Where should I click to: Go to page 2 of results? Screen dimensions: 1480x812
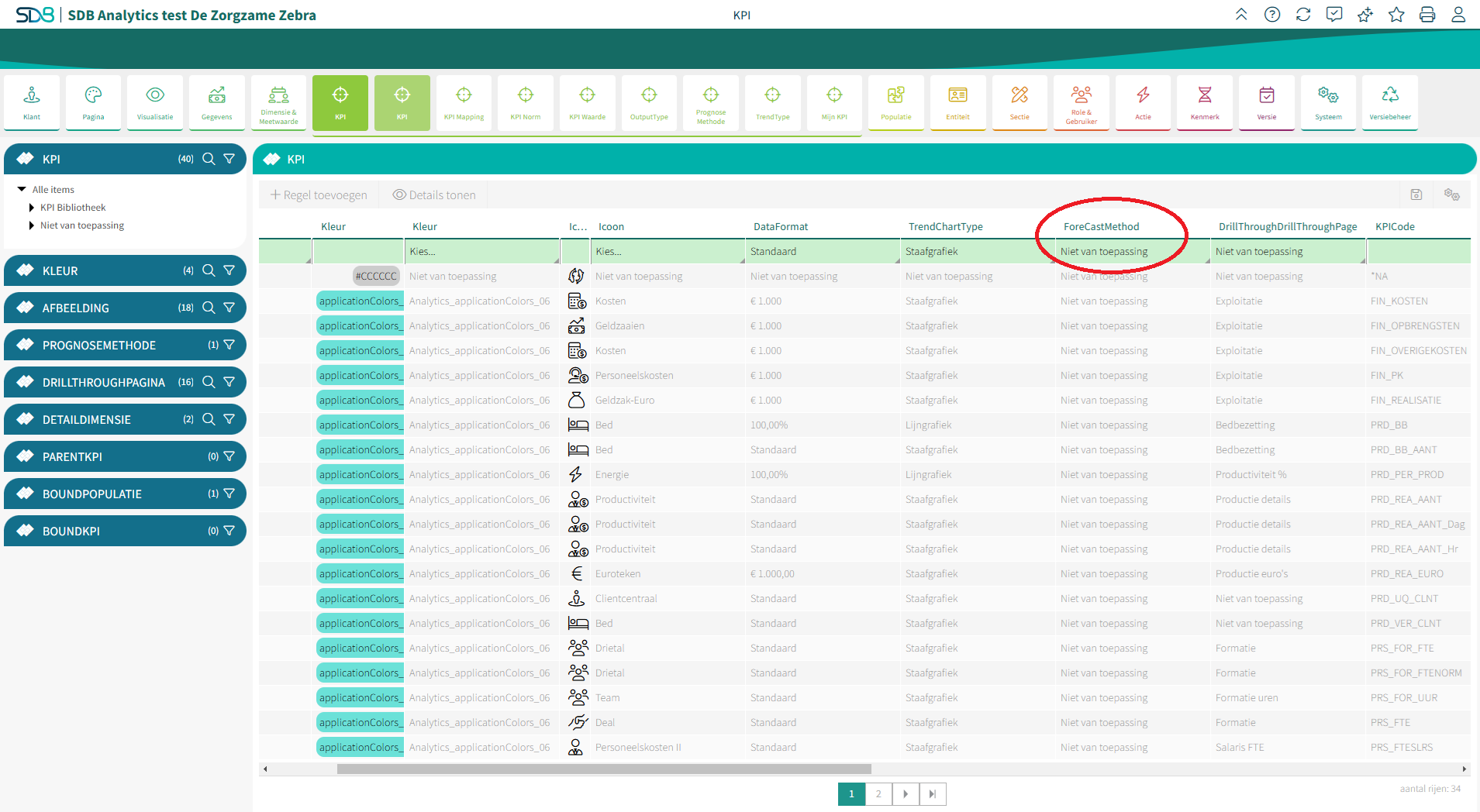(878, 794)
